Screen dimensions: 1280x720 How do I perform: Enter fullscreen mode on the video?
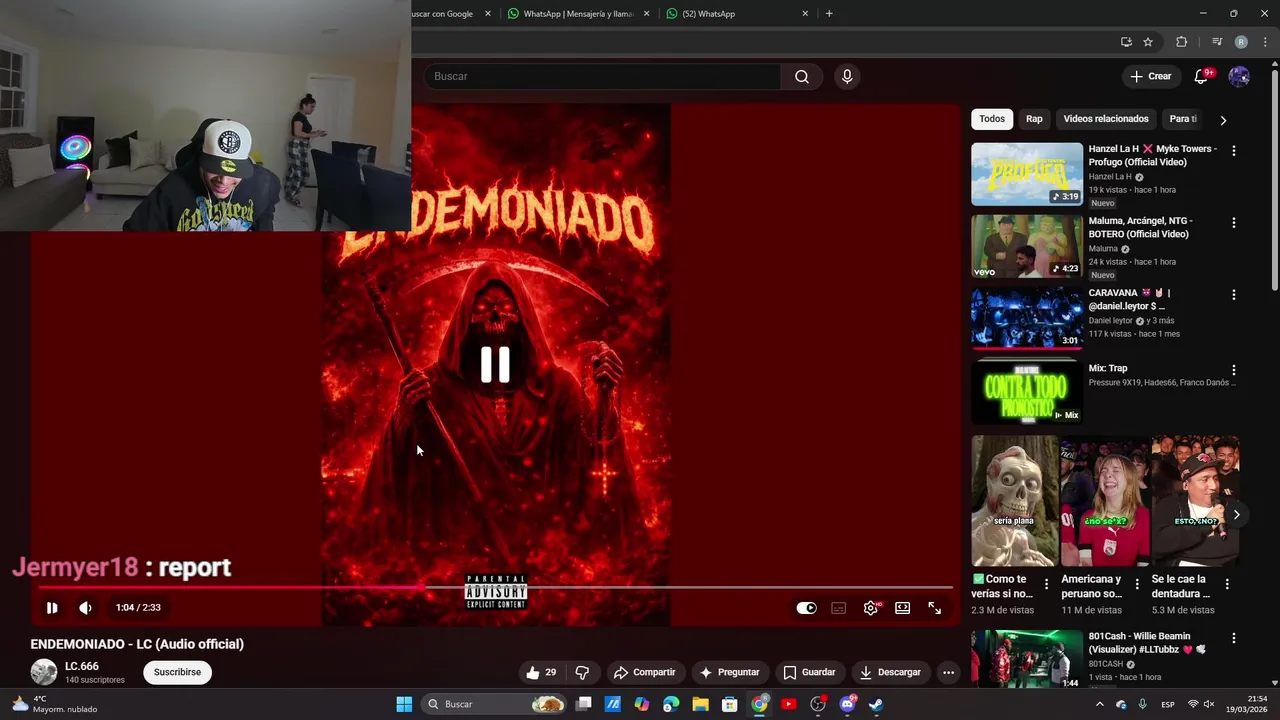tap(934, 608)
